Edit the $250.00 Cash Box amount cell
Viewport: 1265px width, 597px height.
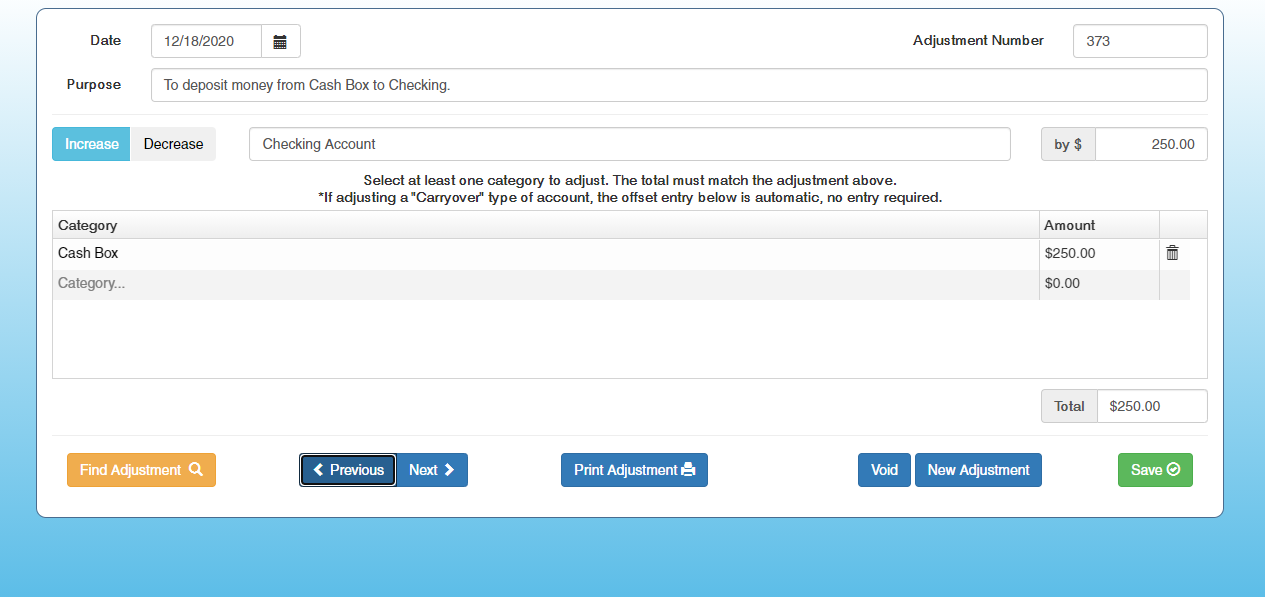1098,254
